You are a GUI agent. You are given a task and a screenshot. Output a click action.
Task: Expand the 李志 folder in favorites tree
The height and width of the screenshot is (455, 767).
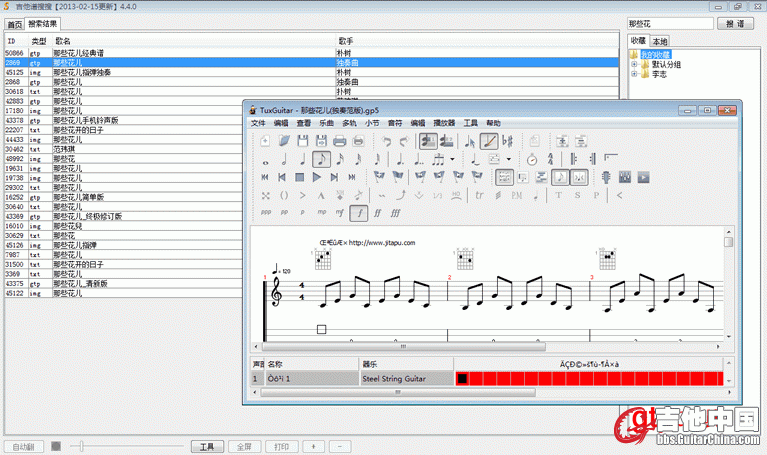click(634, 74)
